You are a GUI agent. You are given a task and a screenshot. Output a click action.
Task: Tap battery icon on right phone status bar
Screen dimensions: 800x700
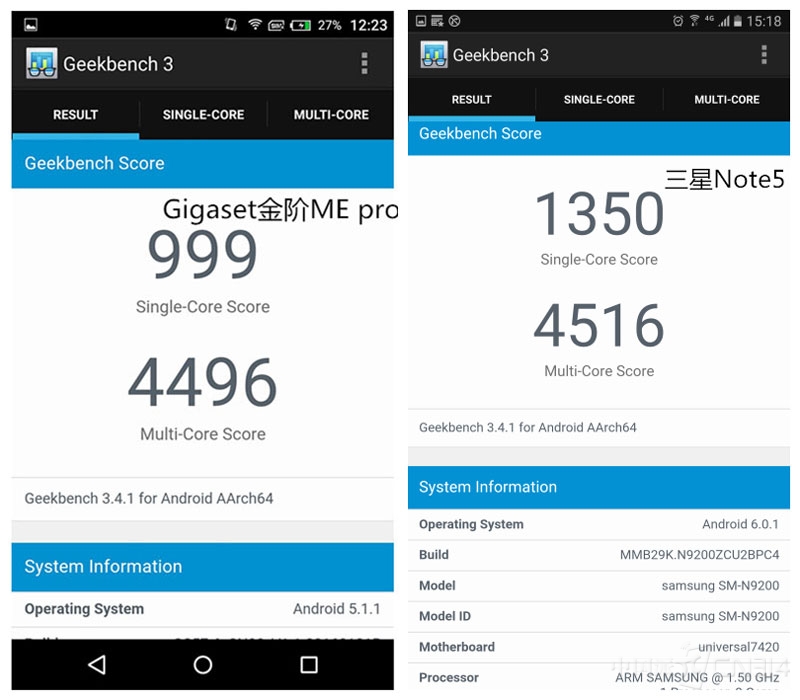coord(737,21)
